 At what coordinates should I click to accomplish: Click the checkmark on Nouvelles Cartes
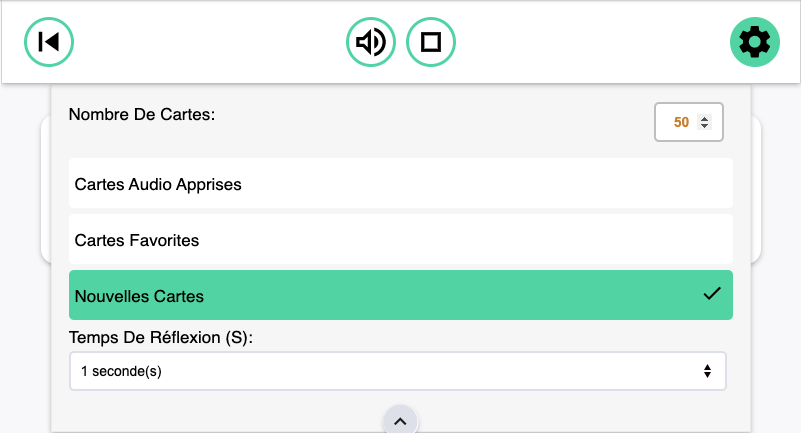712,294
